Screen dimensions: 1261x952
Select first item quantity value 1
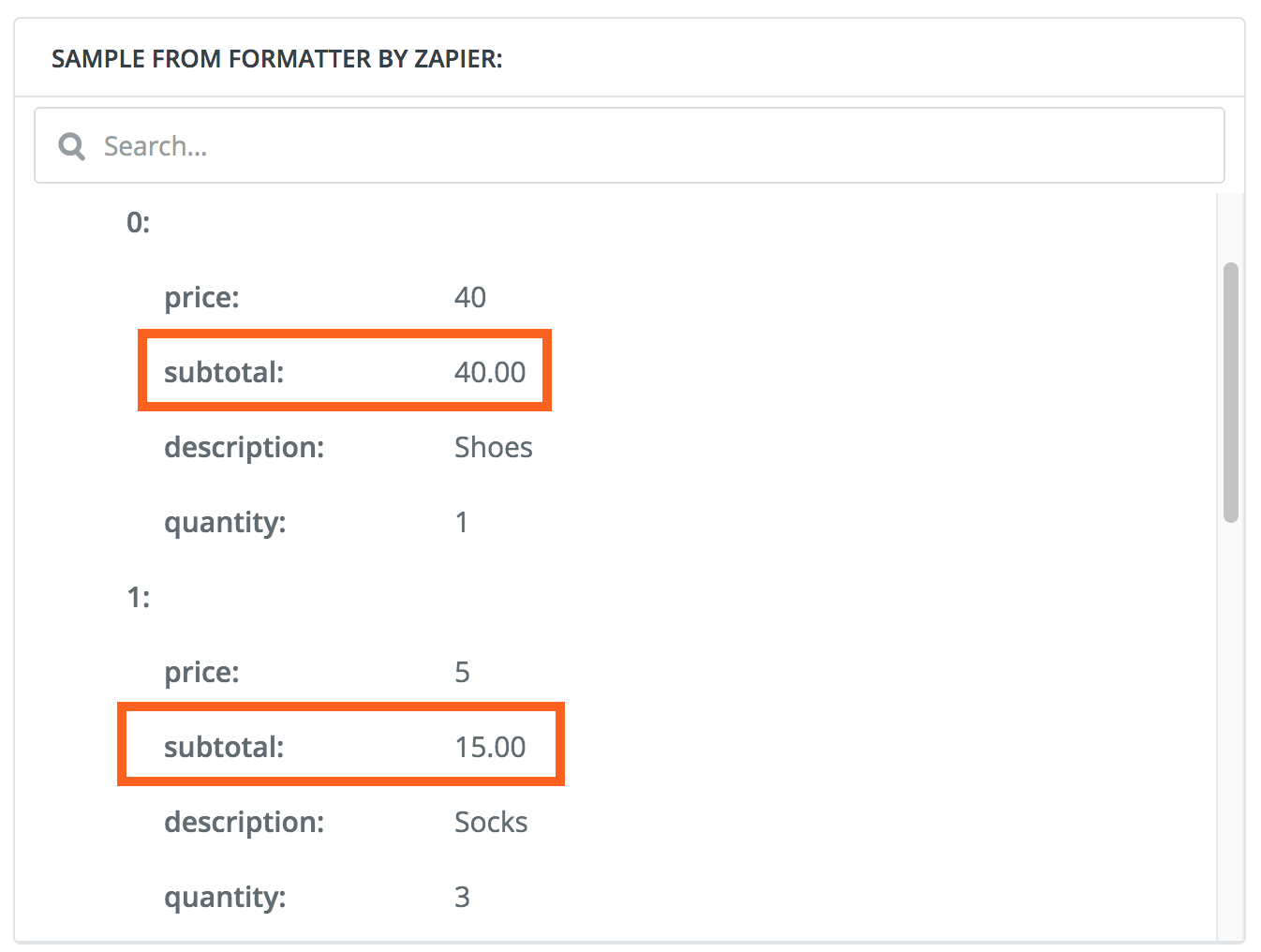coord(462,522)
